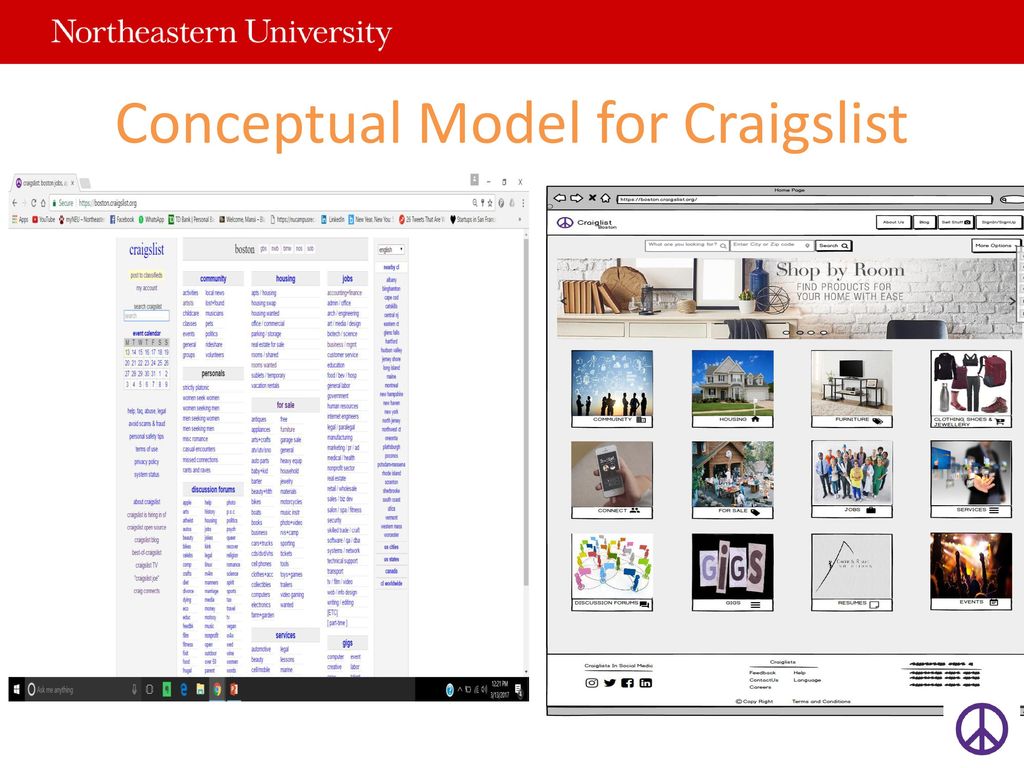This screenshot has width=1024, height=768.
Task: Open the new tab button in Chrome
Action: 86,184
